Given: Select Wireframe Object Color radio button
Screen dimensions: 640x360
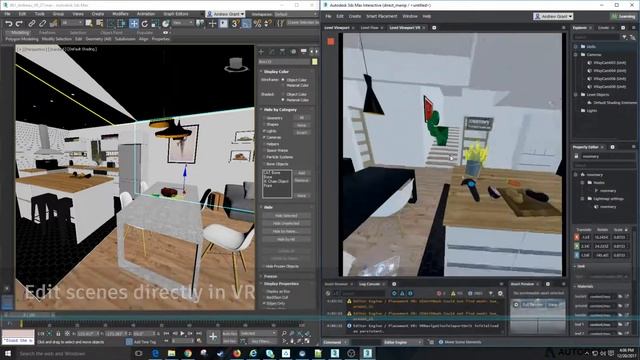Looking at the screenshot, I should (x=282, y=80).
